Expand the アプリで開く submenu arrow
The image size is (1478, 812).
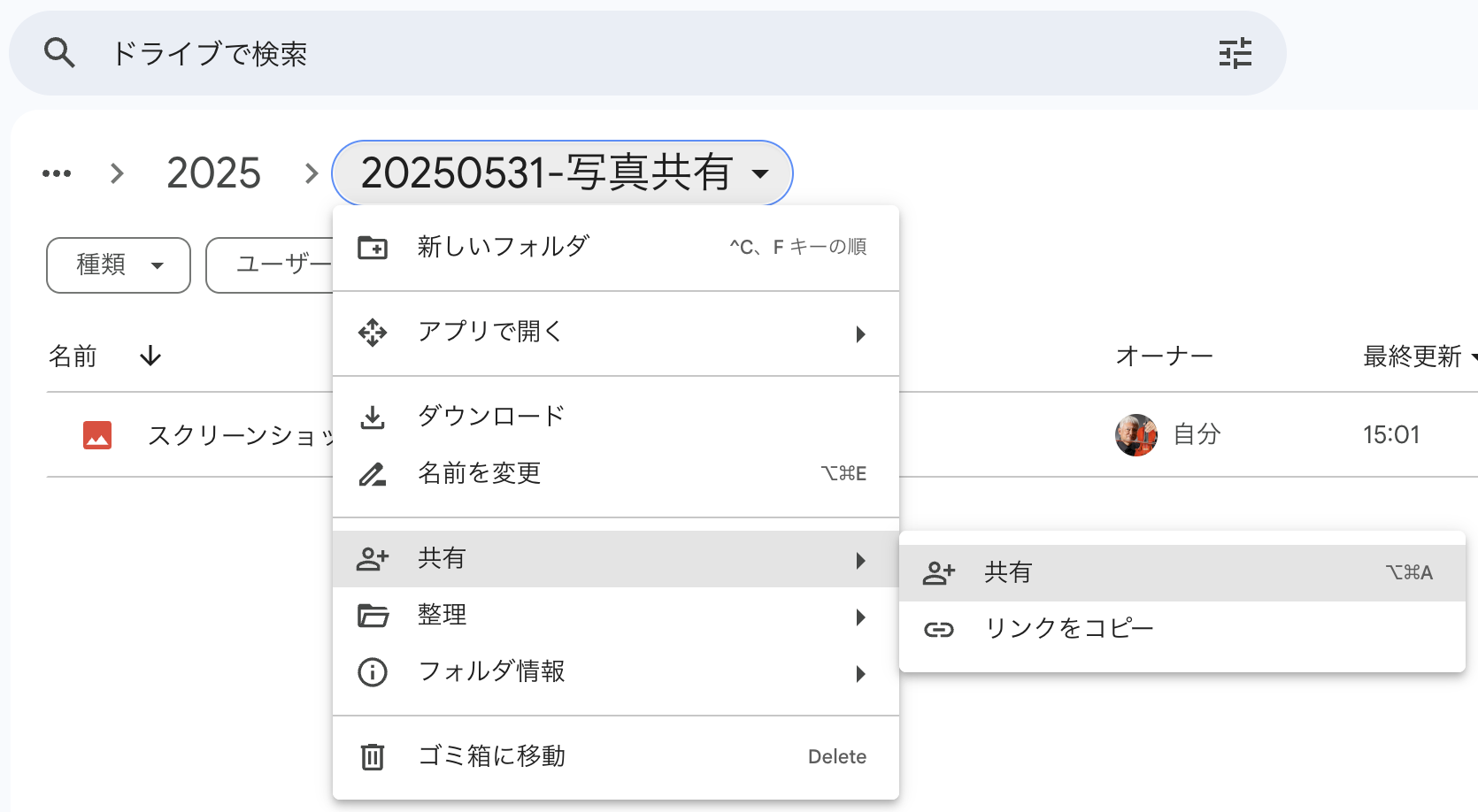pyautogui.click(x=860, y=333)
